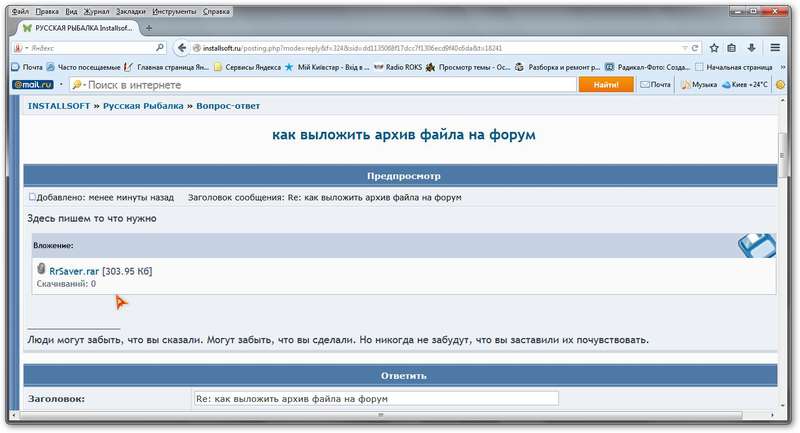The image size is (800, 433).
Task: Click the magnifier search icon in Yandex box
Action: 160,48
